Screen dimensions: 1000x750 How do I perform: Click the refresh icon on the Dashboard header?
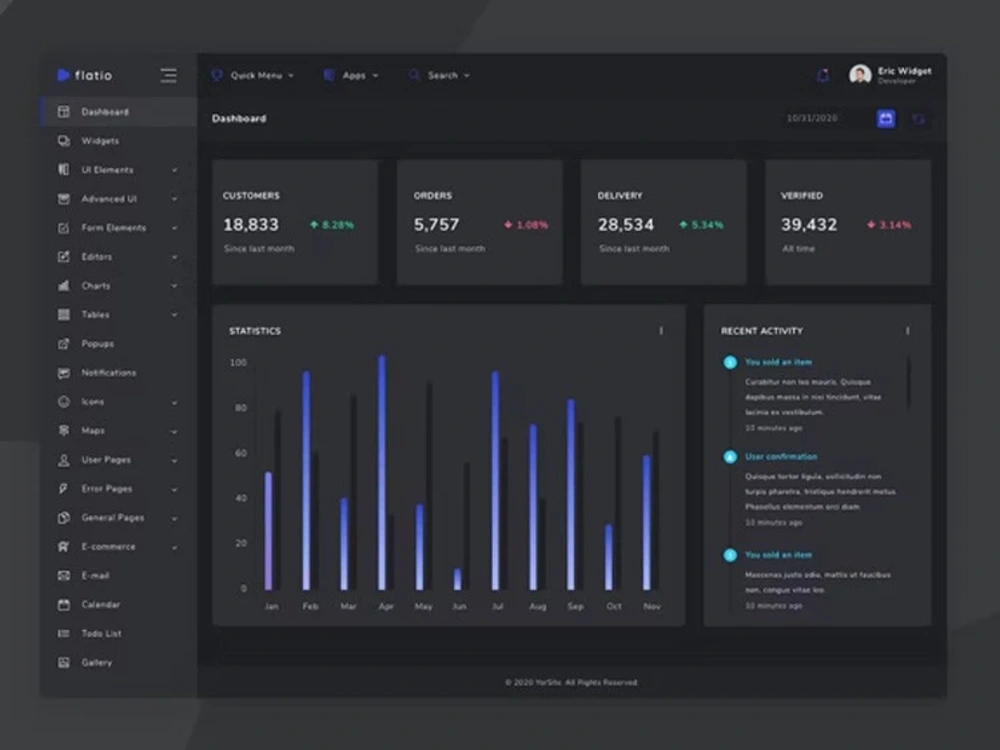coord(920,118)
